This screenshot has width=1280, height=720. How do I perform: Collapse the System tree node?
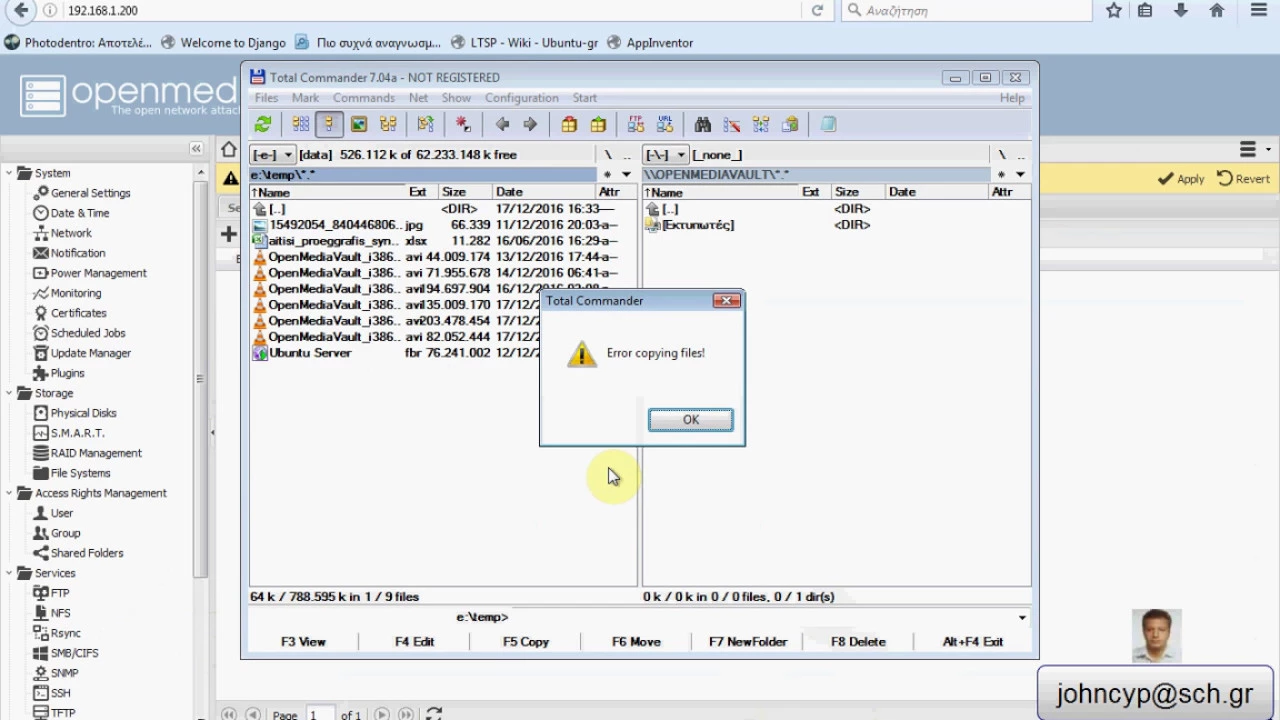9,173
